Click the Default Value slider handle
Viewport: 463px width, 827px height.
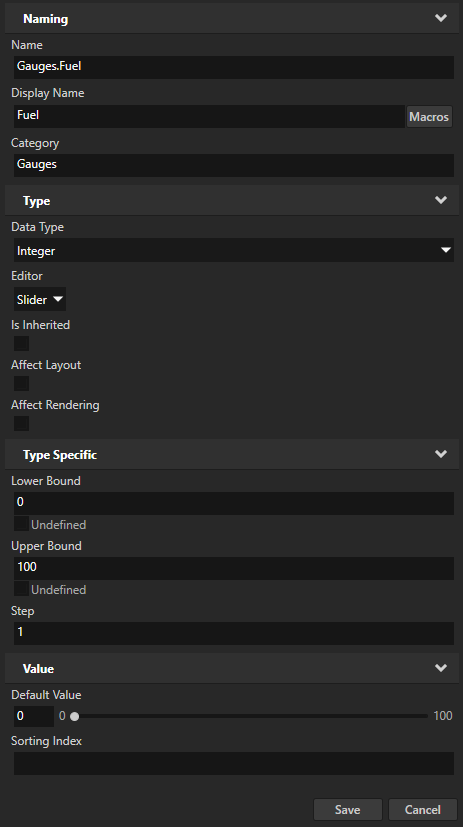coord(74,716)
